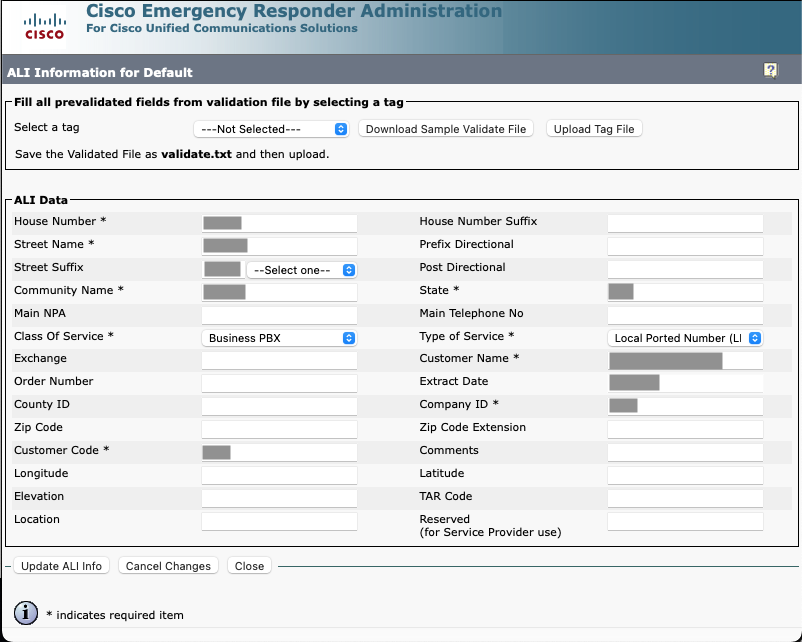Click the information icon near the required item note
Screen dimensions: 802x642
[23, 614]
